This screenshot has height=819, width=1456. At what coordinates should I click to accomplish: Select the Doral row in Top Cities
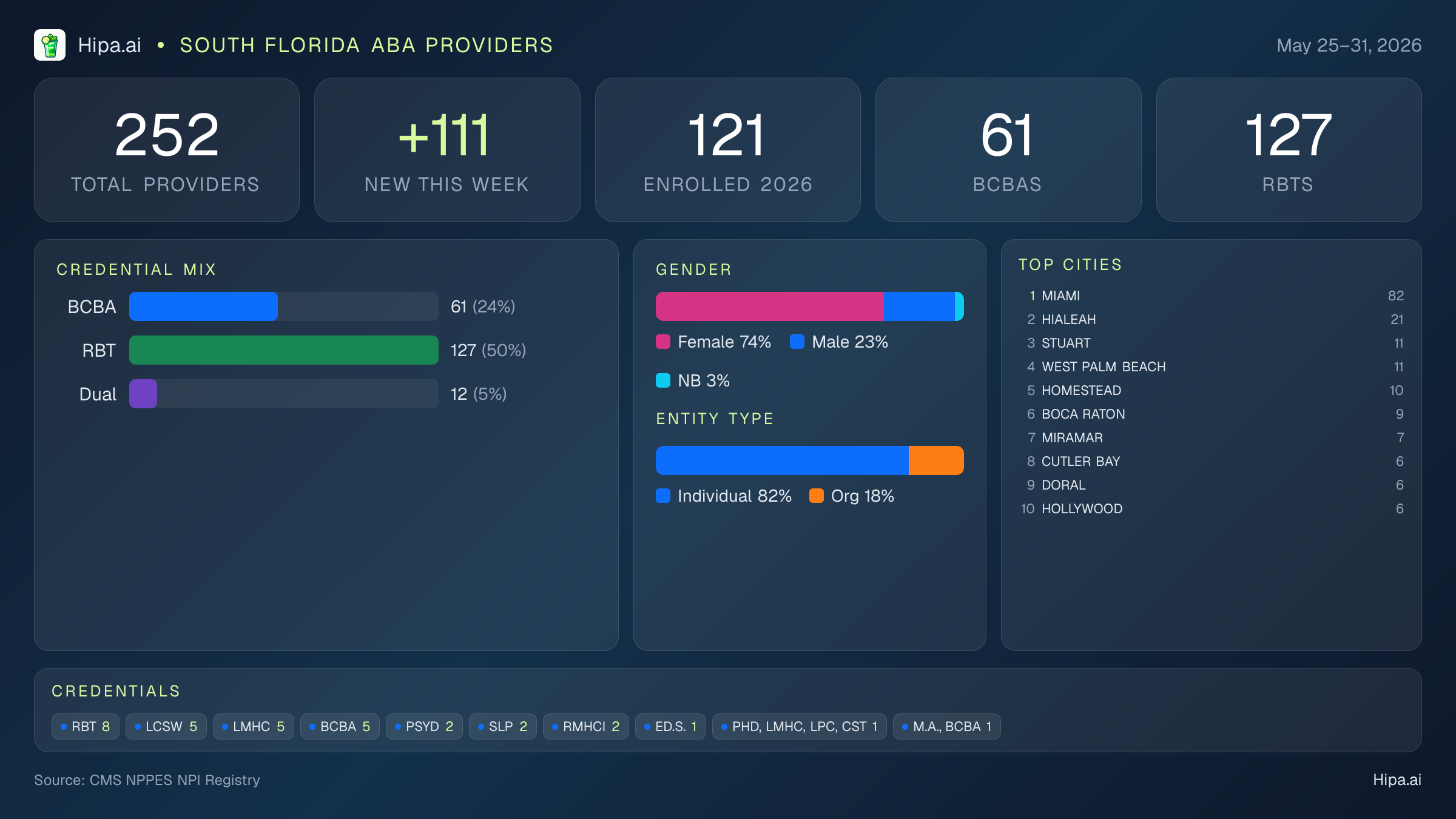click(x=1212, y=485)
